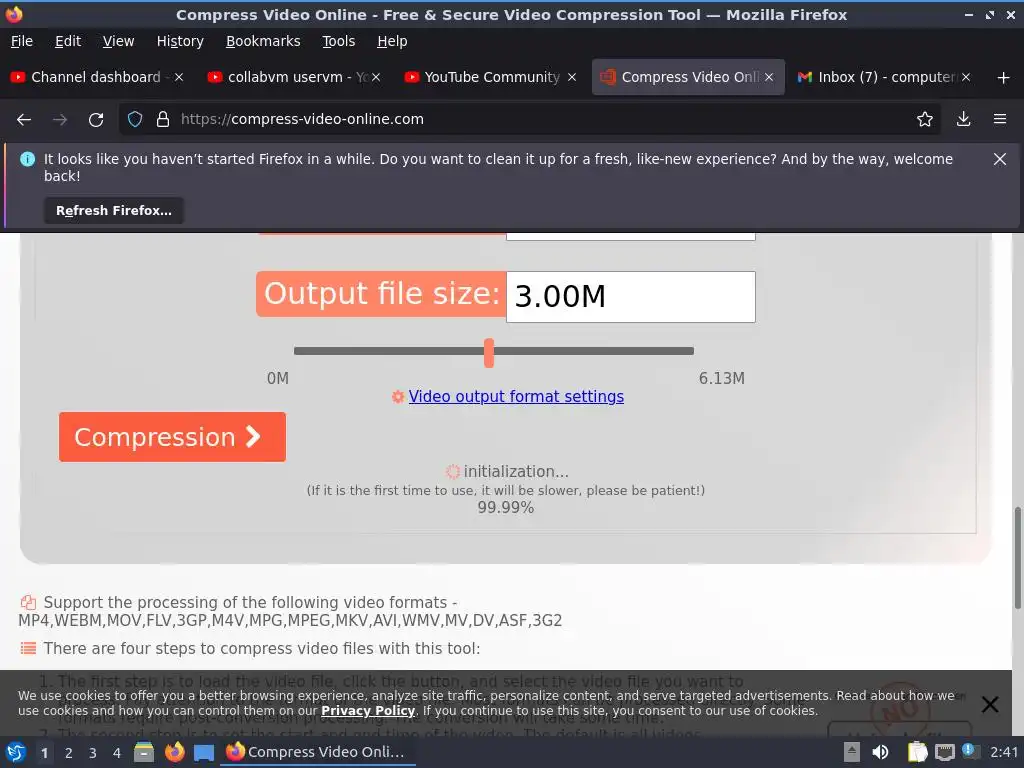Click the notification bar info icon

point(27,159)
